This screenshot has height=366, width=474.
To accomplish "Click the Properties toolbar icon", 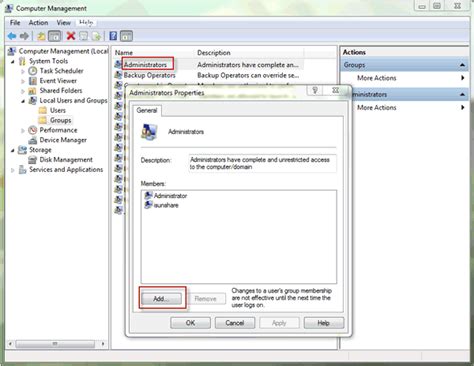I will pos(83,36).
